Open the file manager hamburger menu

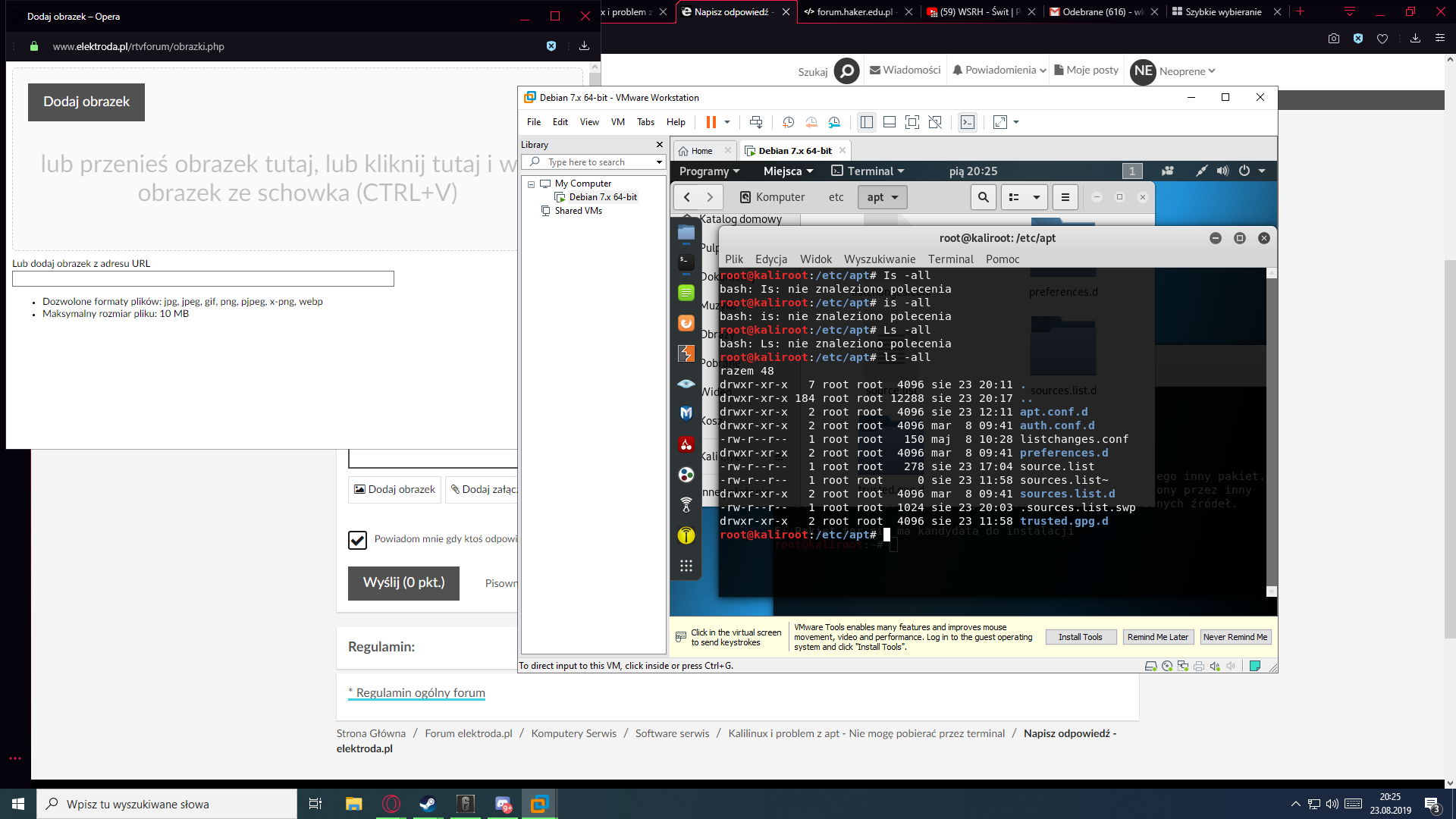tap(1065, 197)
